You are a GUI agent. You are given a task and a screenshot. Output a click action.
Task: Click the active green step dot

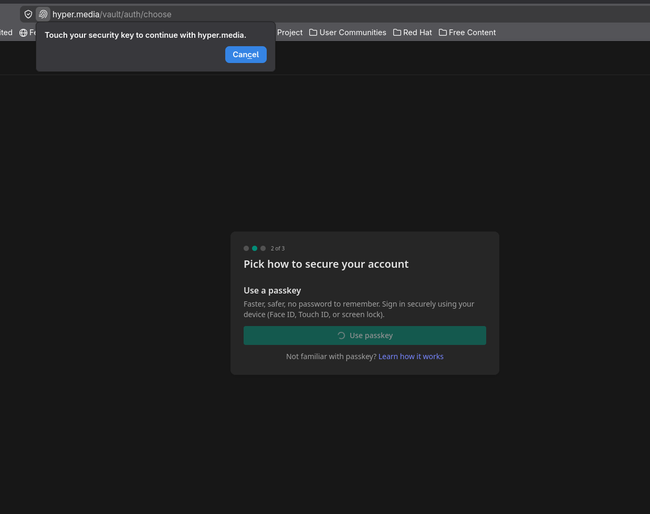point(255,248)
